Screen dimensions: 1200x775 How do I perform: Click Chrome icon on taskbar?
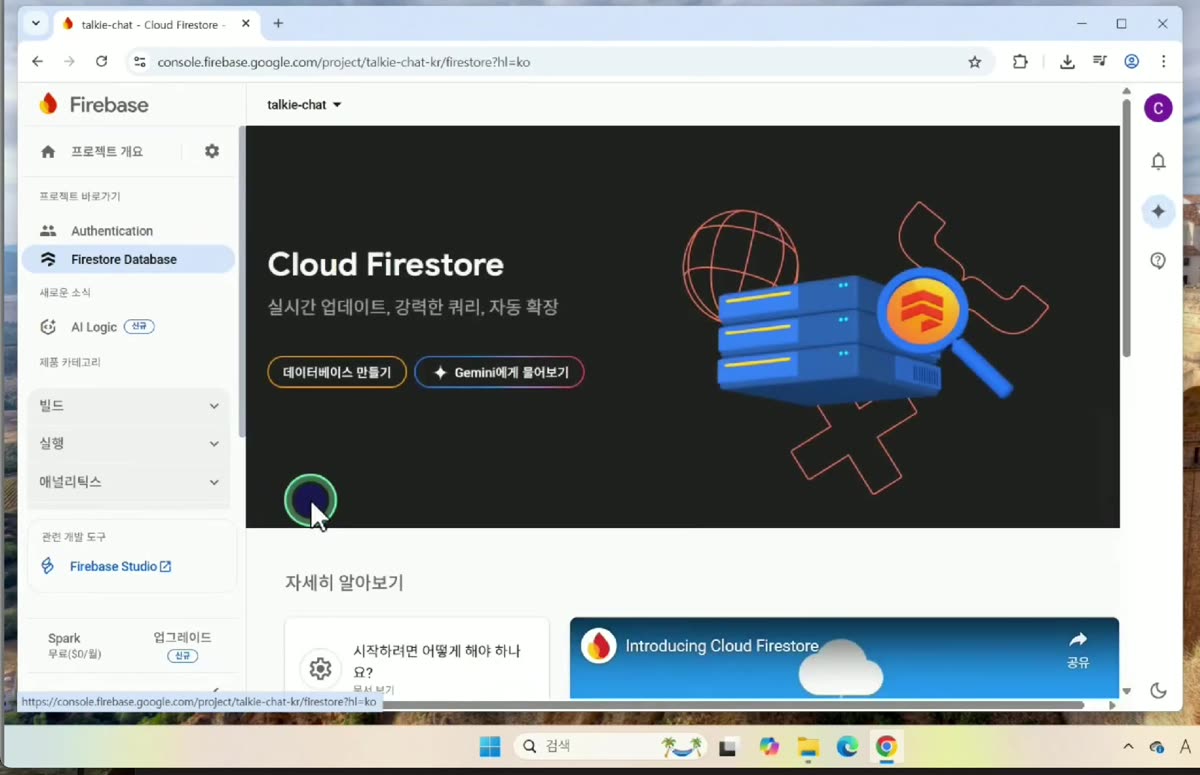click(x=886, y=747)
